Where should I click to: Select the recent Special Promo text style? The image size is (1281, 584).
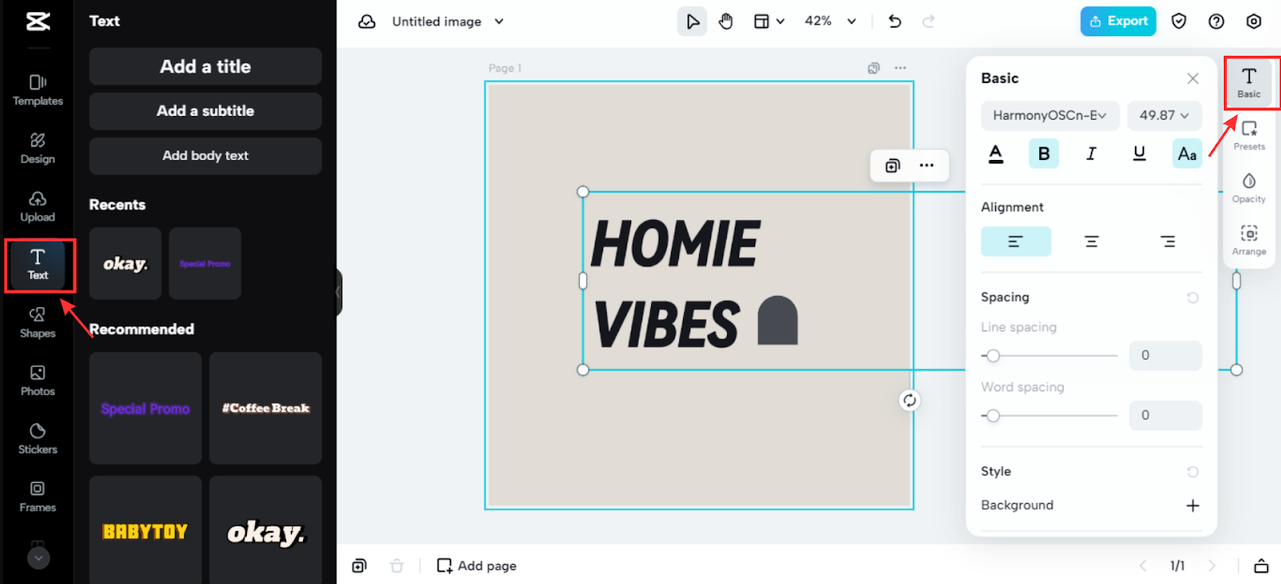tap(205, 264)
